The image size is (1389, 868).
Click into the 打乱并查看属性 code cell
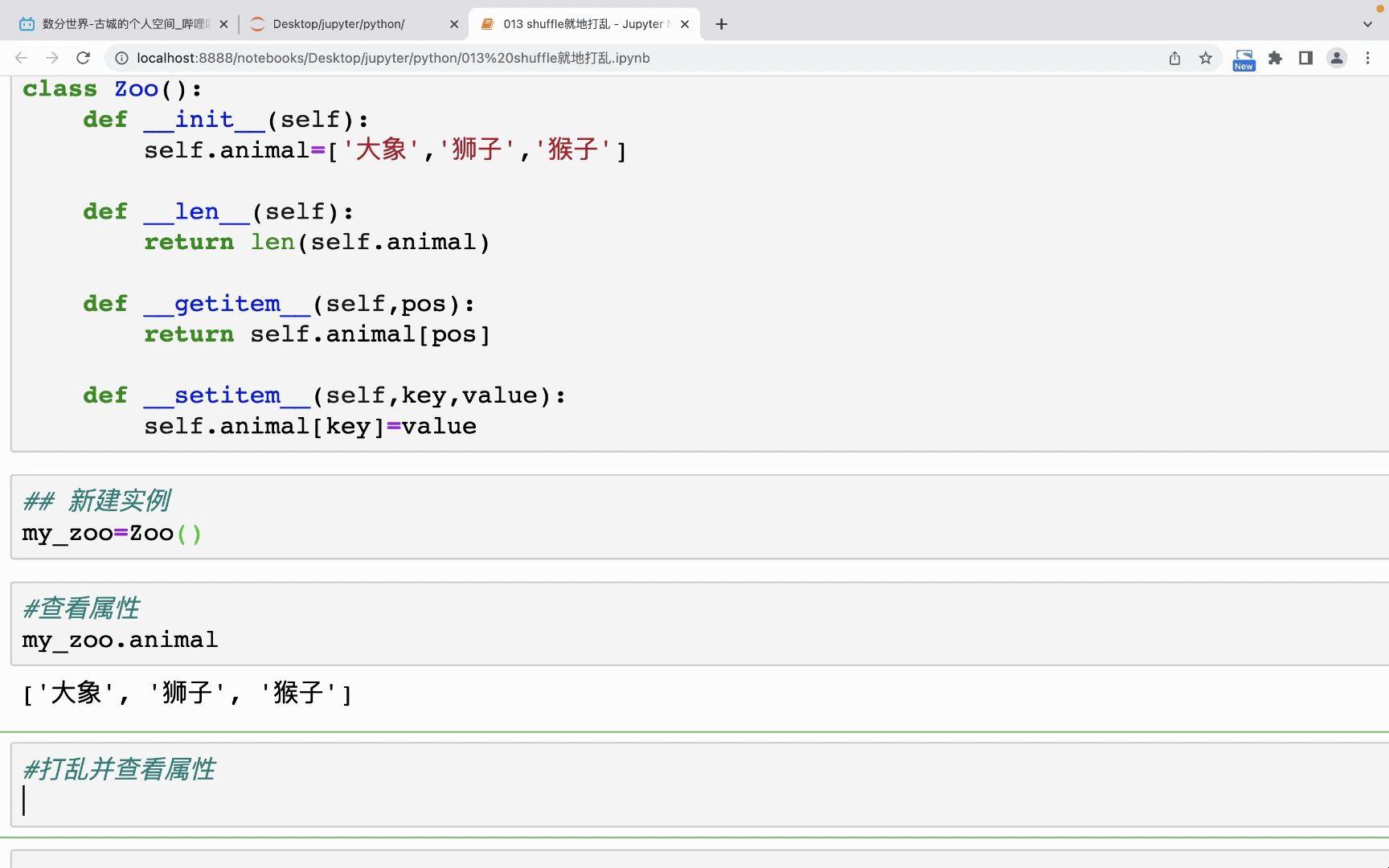click(x=699, y=784)
